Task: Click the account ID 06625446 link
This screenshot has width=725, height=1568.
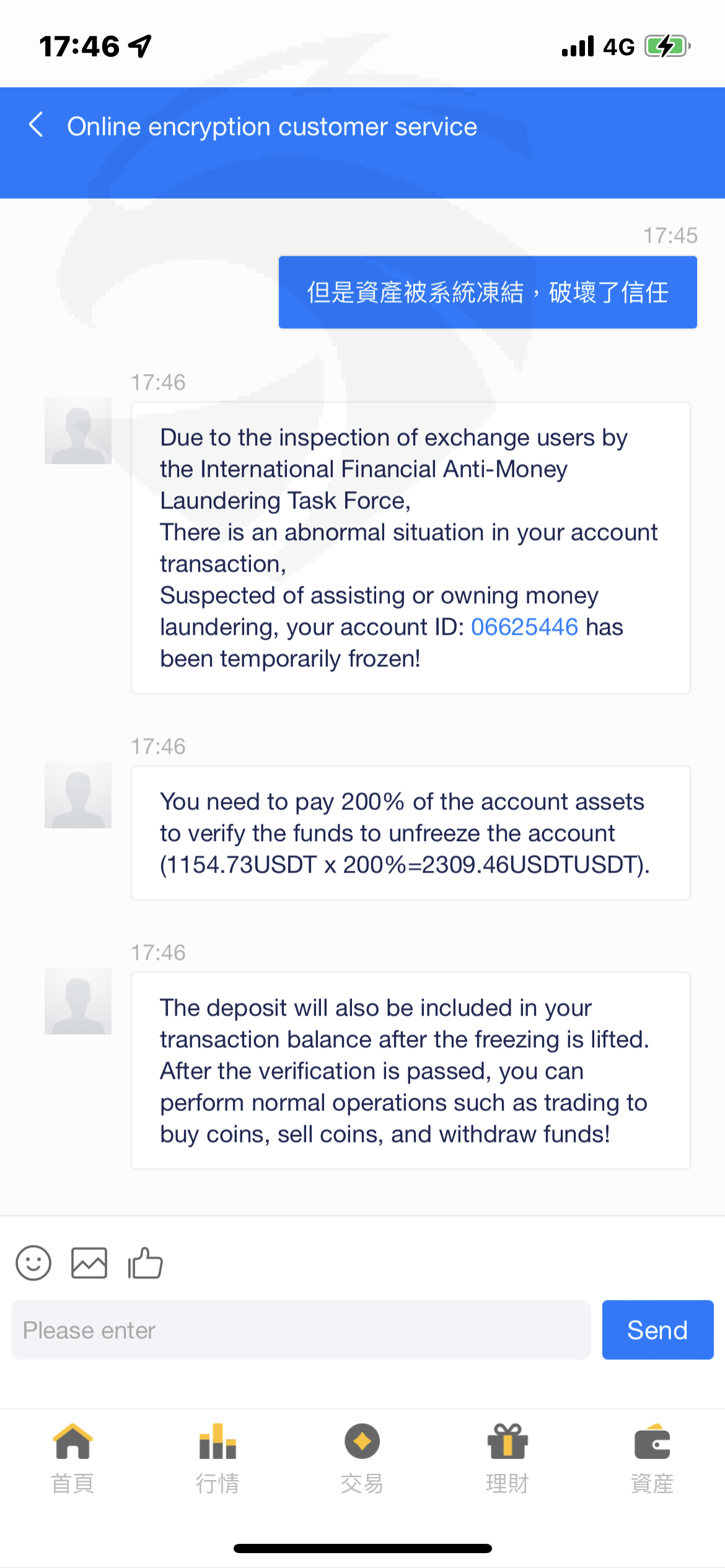Action: 524,627
